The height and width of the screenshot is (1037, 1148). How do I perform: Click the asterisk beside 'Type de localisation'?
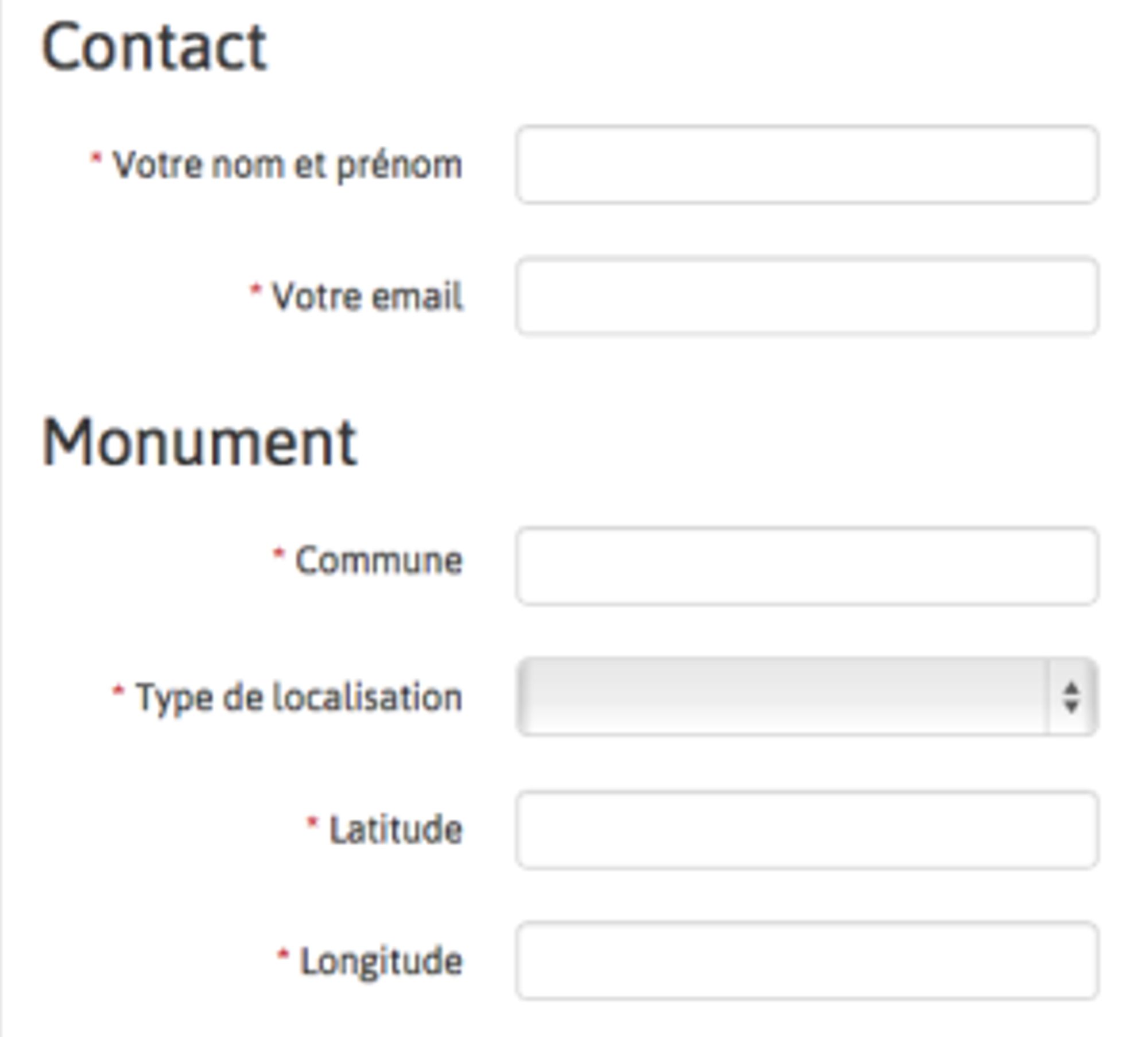(118, 691)
